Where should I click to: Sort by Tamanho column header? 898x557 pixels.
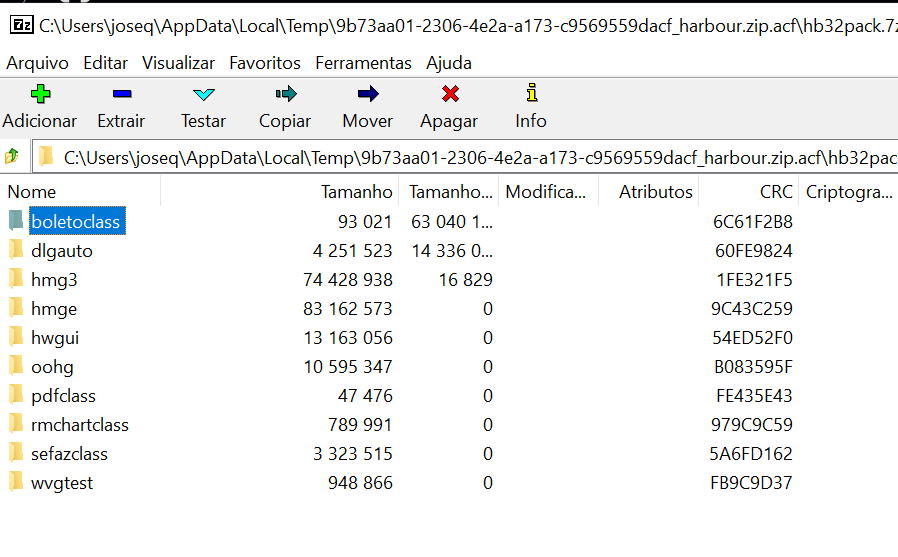click(x=356, y=192)
